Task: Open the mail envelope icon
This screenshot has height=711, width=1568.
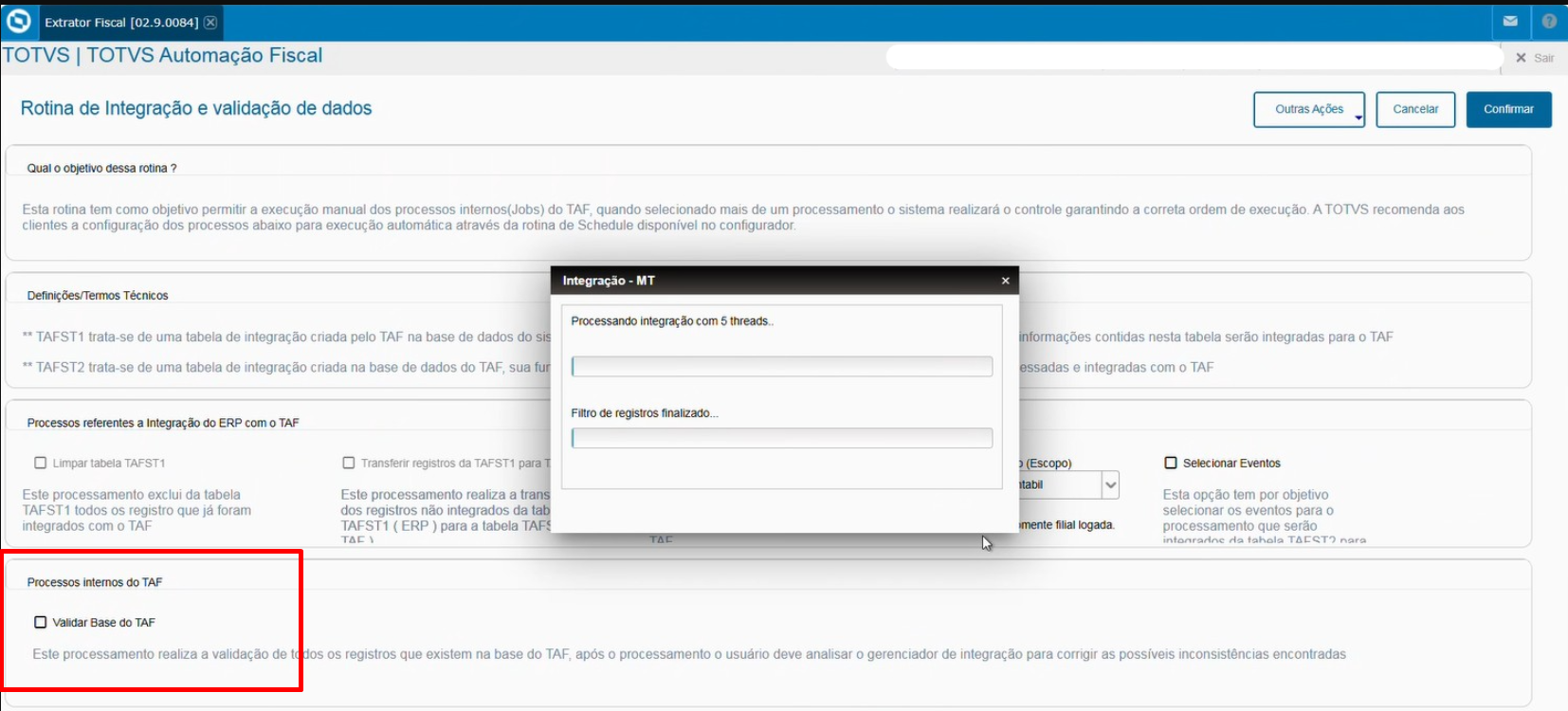Action: (x=1510, y=21)
